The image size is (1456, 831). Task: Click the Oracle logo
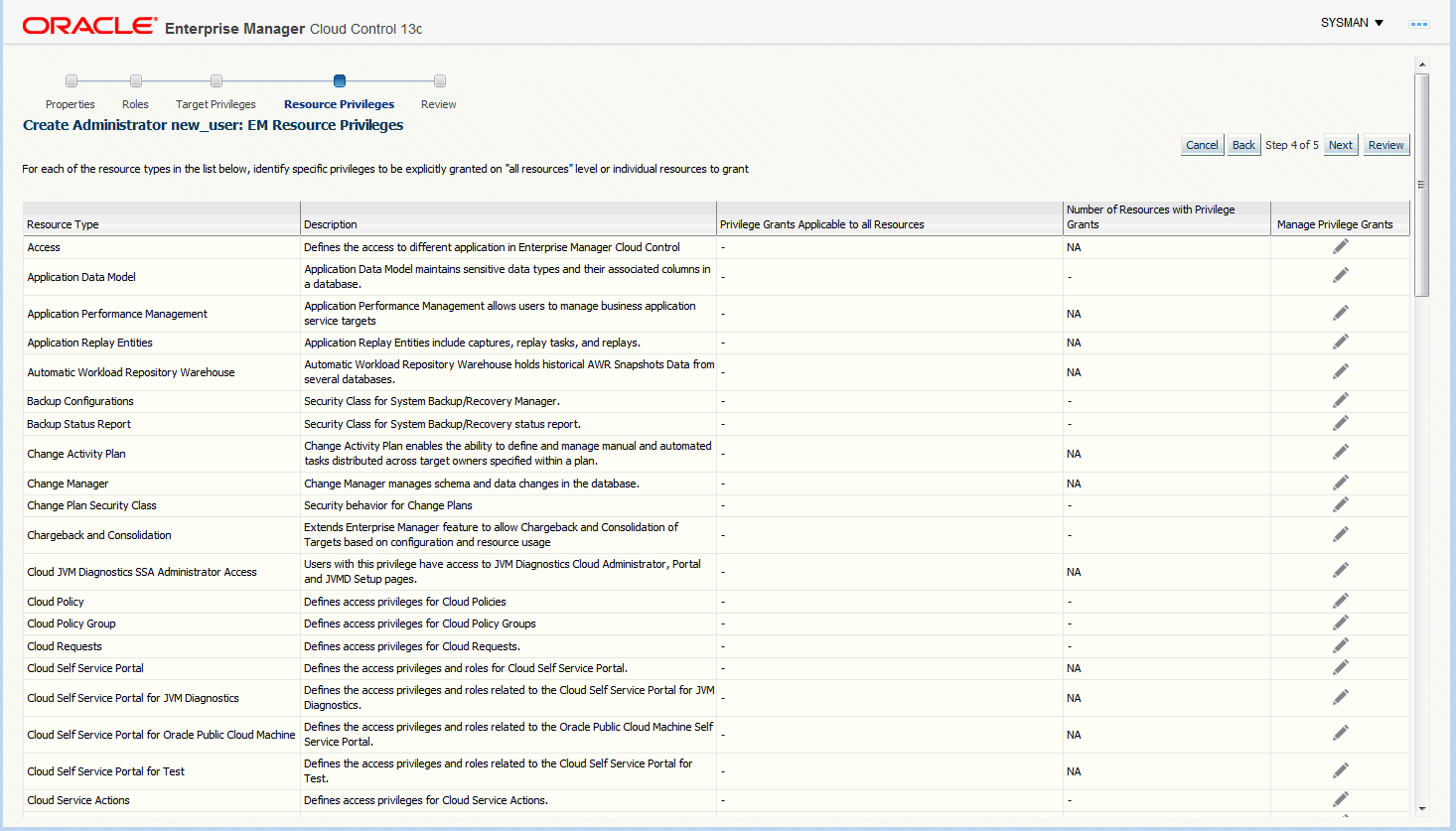[x=89, y=26]
